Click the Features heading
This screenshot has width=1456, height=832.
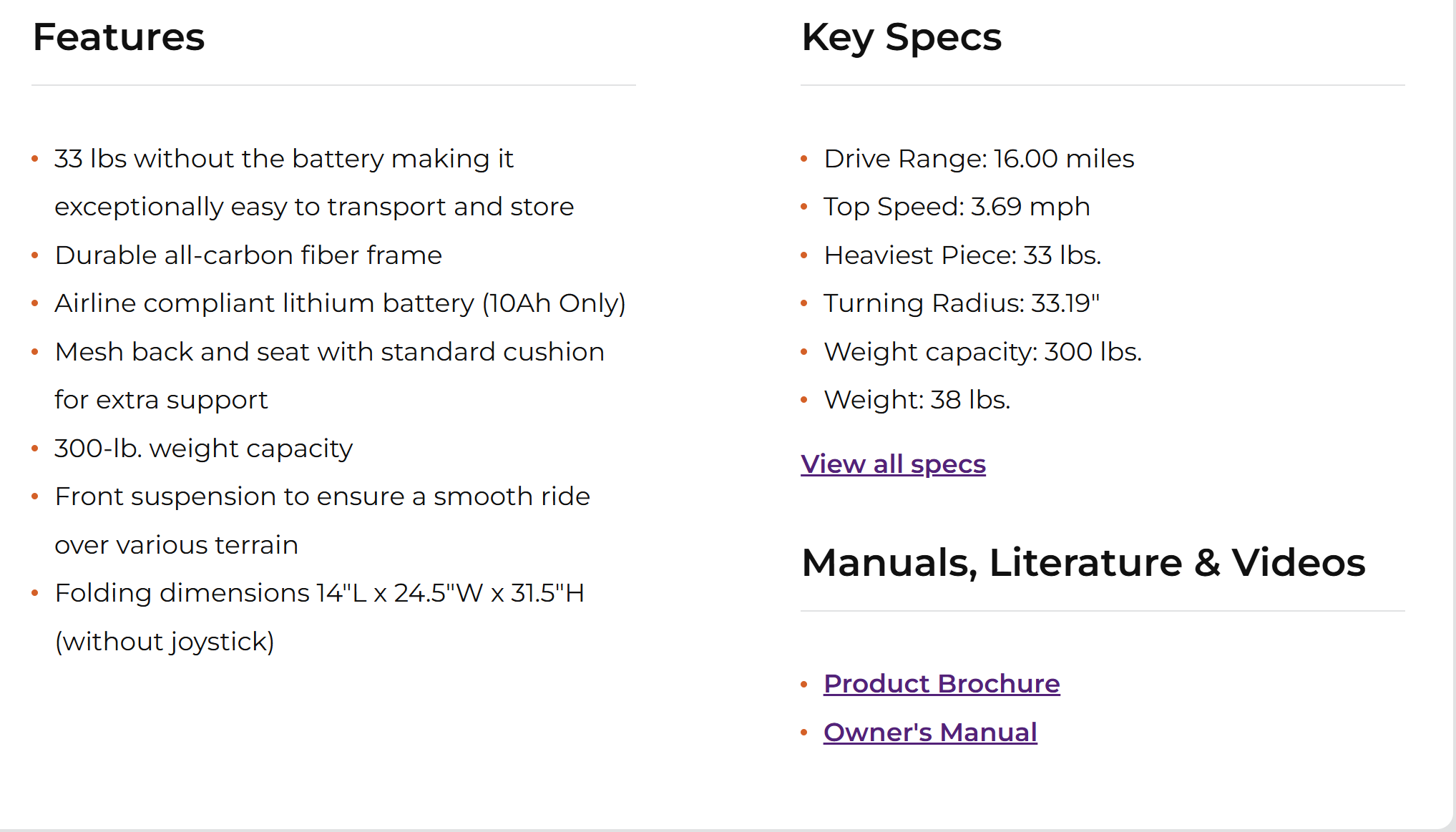coord(119,37)
